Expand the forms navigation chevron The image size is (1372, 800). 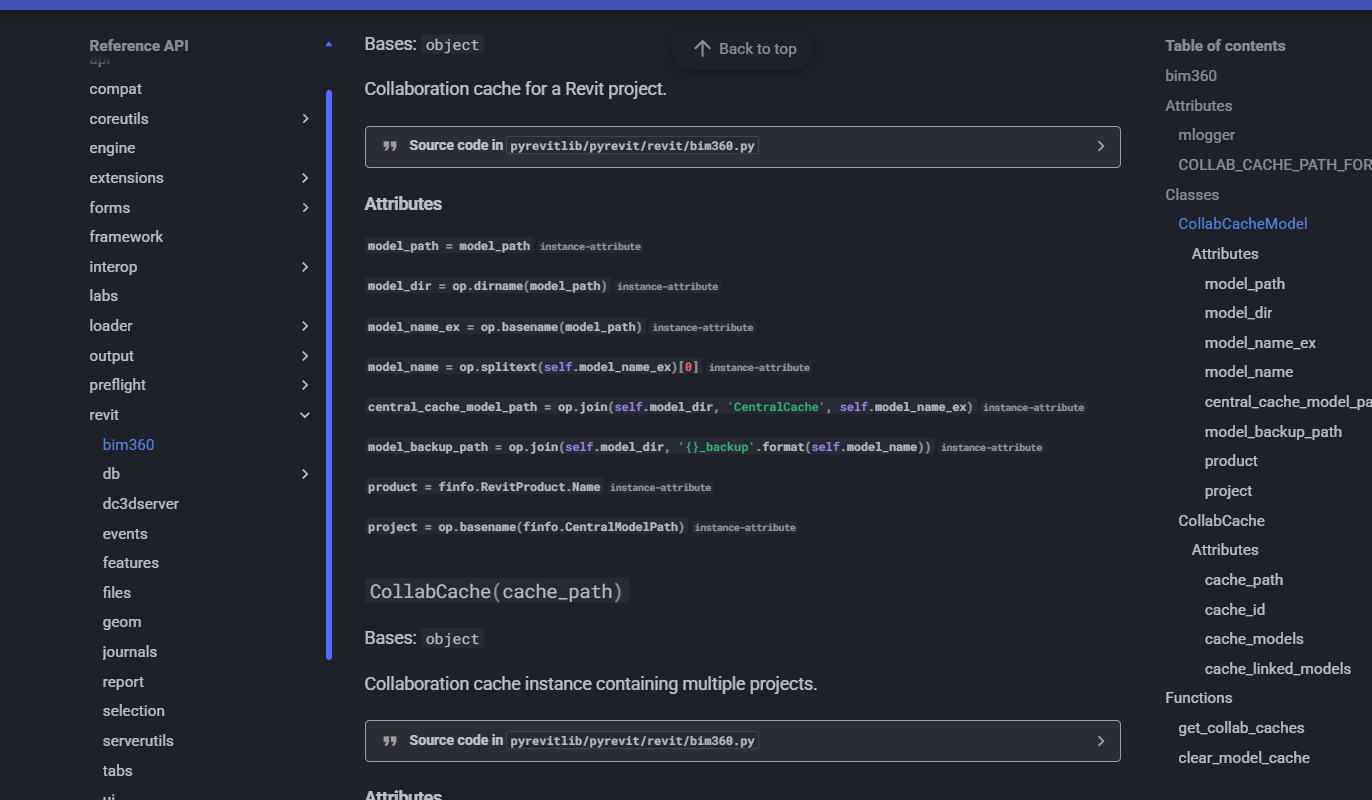click(305, 208)
